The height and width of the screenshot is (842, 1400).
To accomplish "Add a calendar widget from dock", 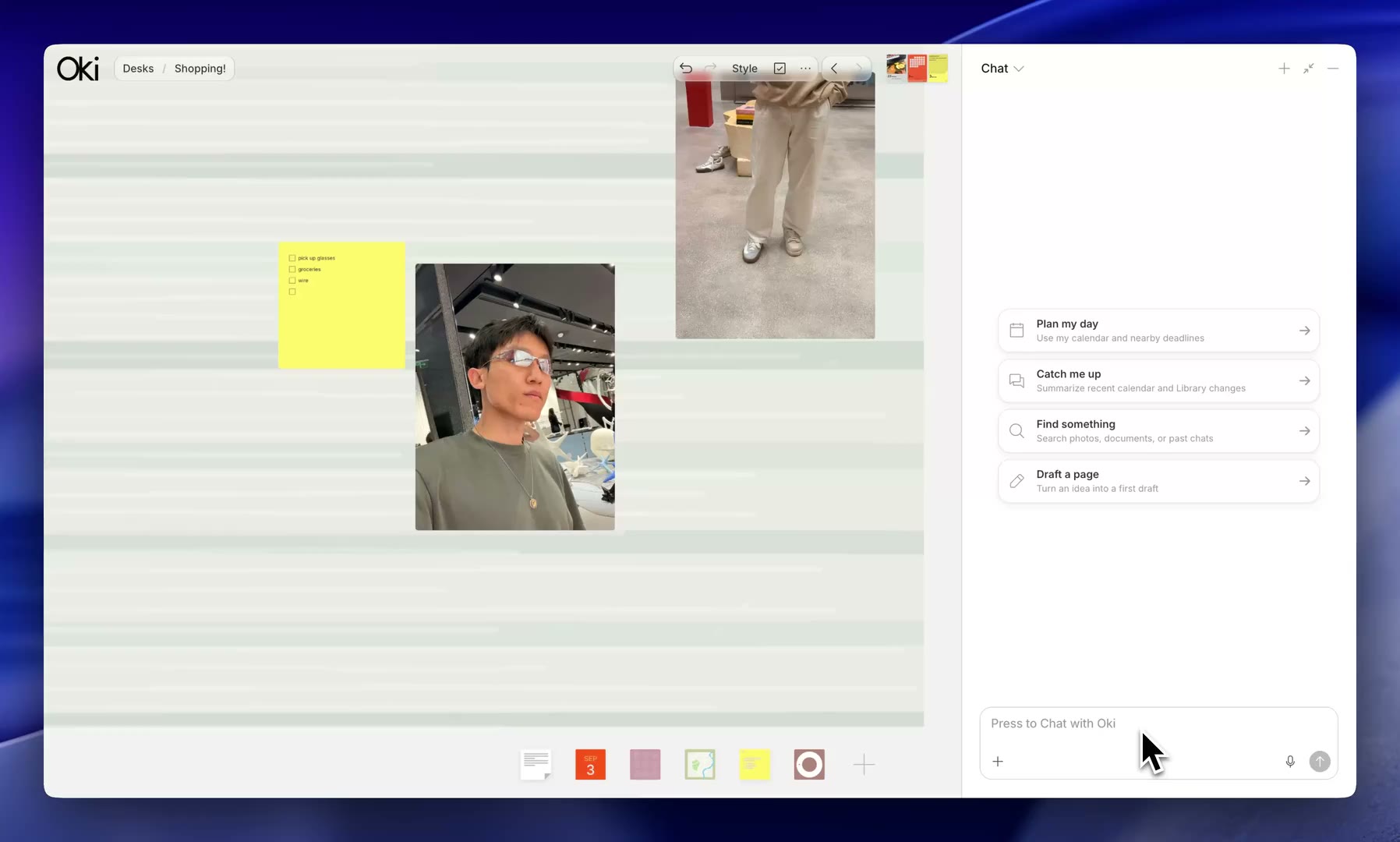I will point(590,765).
